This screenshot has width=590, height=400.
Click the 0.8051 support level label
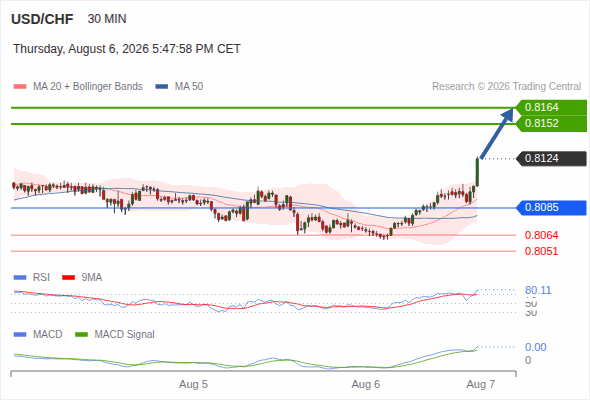pyautogui.click(x=541, y=251)
